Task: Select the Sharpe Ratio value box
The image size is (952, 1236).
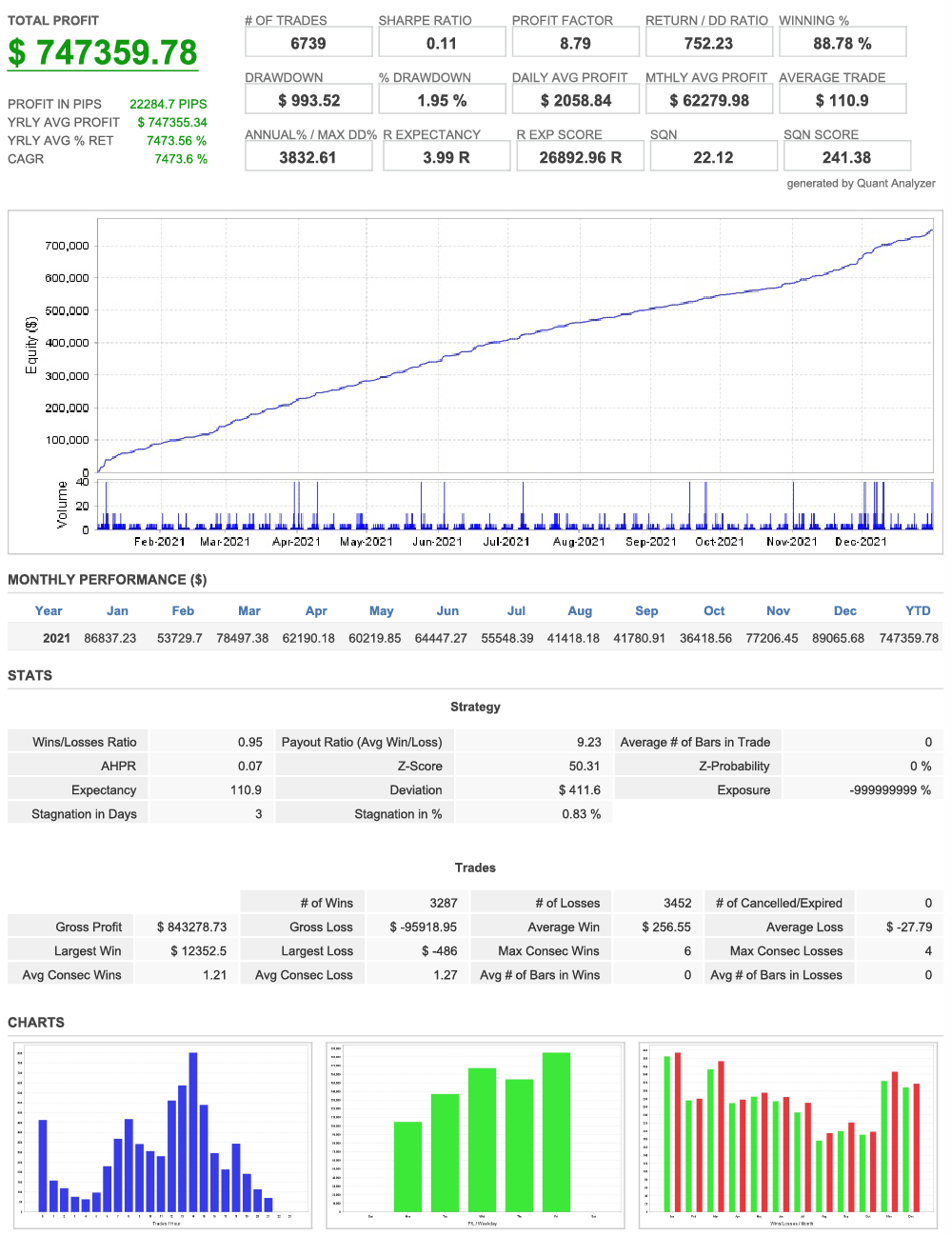Action: 442,43
